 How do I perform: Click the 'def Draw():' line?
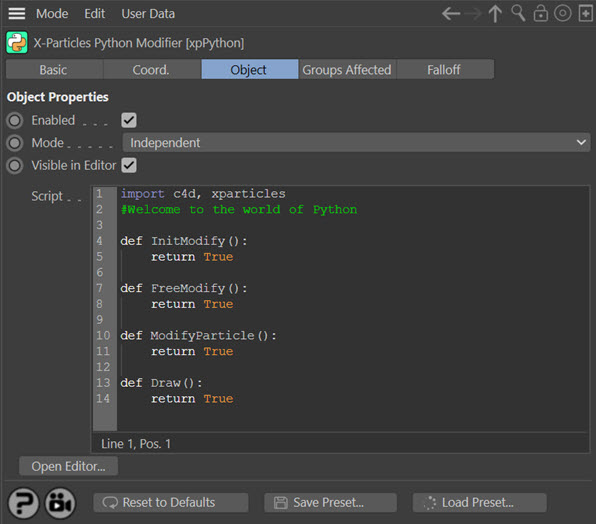pos(161,383)
